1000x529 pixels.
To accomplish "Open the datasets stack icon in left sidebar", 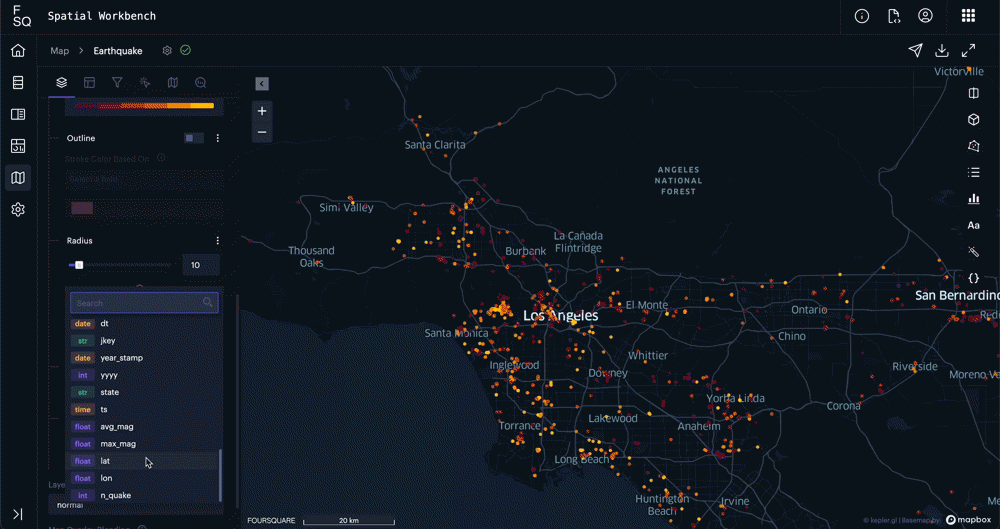I will click(18, 82).
